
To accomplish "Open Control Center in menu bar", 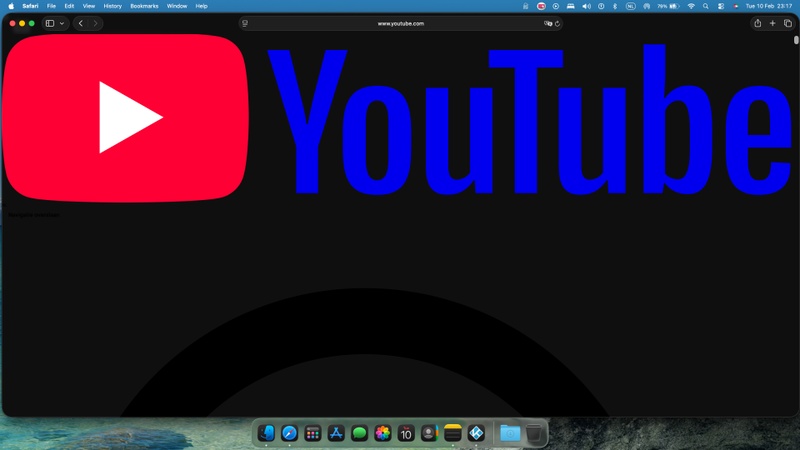I will coord(721,6).
